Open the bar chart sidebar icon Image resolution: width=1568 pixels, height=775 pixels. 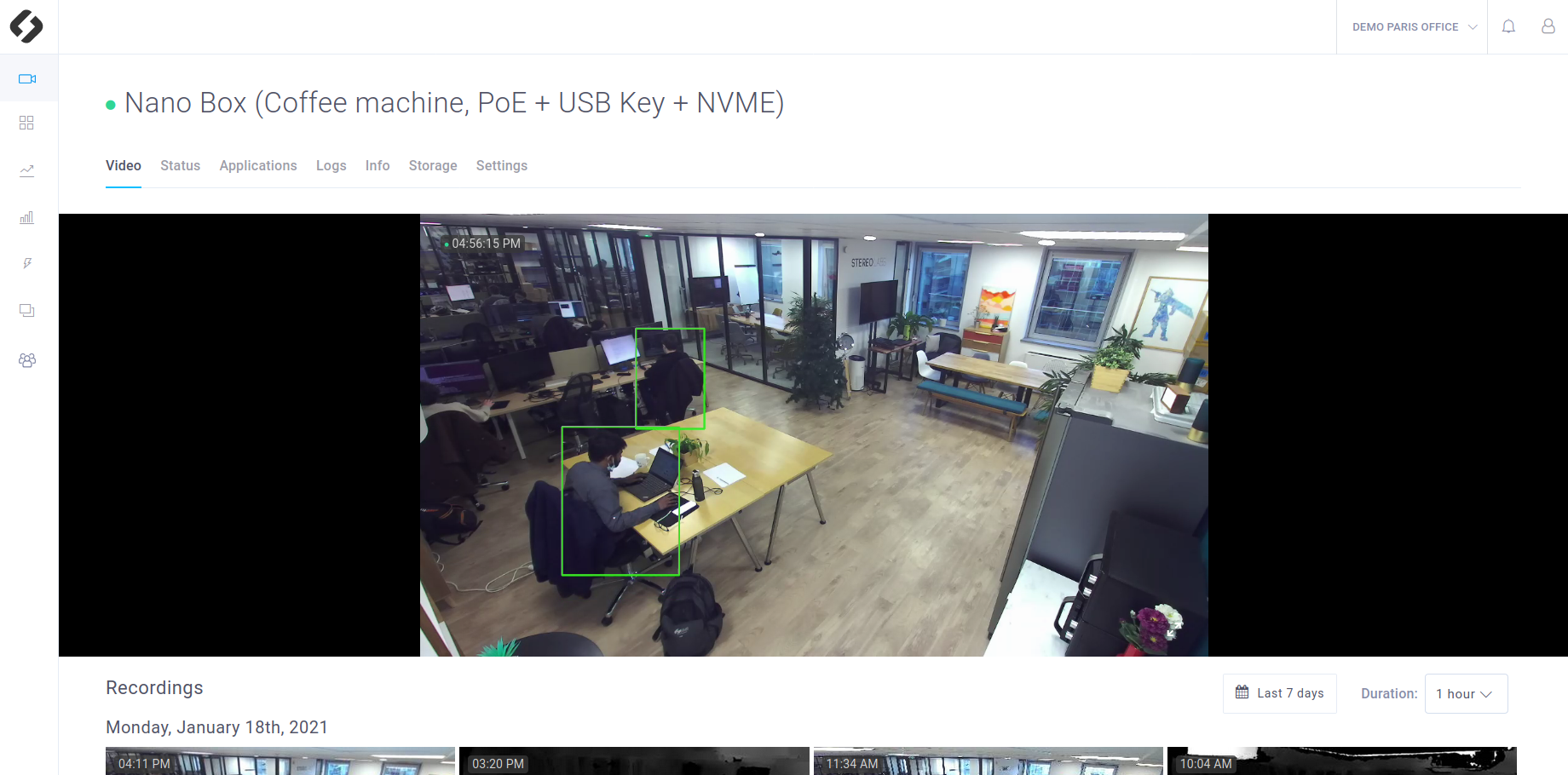pyautogui.click(x=27, y=217)
